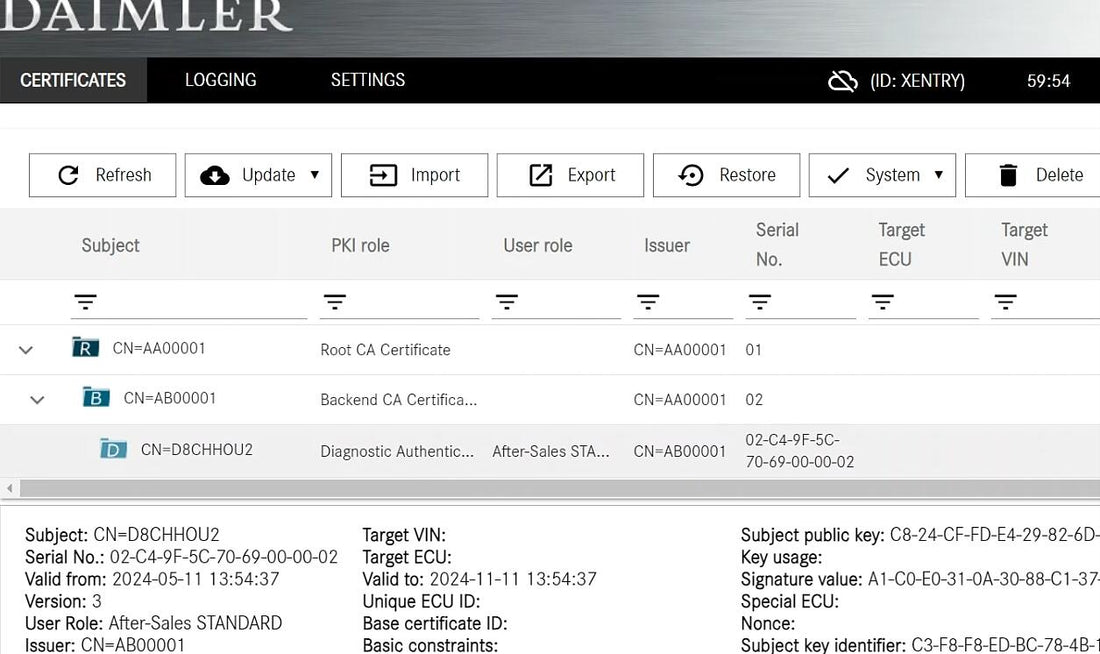Collapse the CN=AA00001 root certificate node

(x=27, y=350)
